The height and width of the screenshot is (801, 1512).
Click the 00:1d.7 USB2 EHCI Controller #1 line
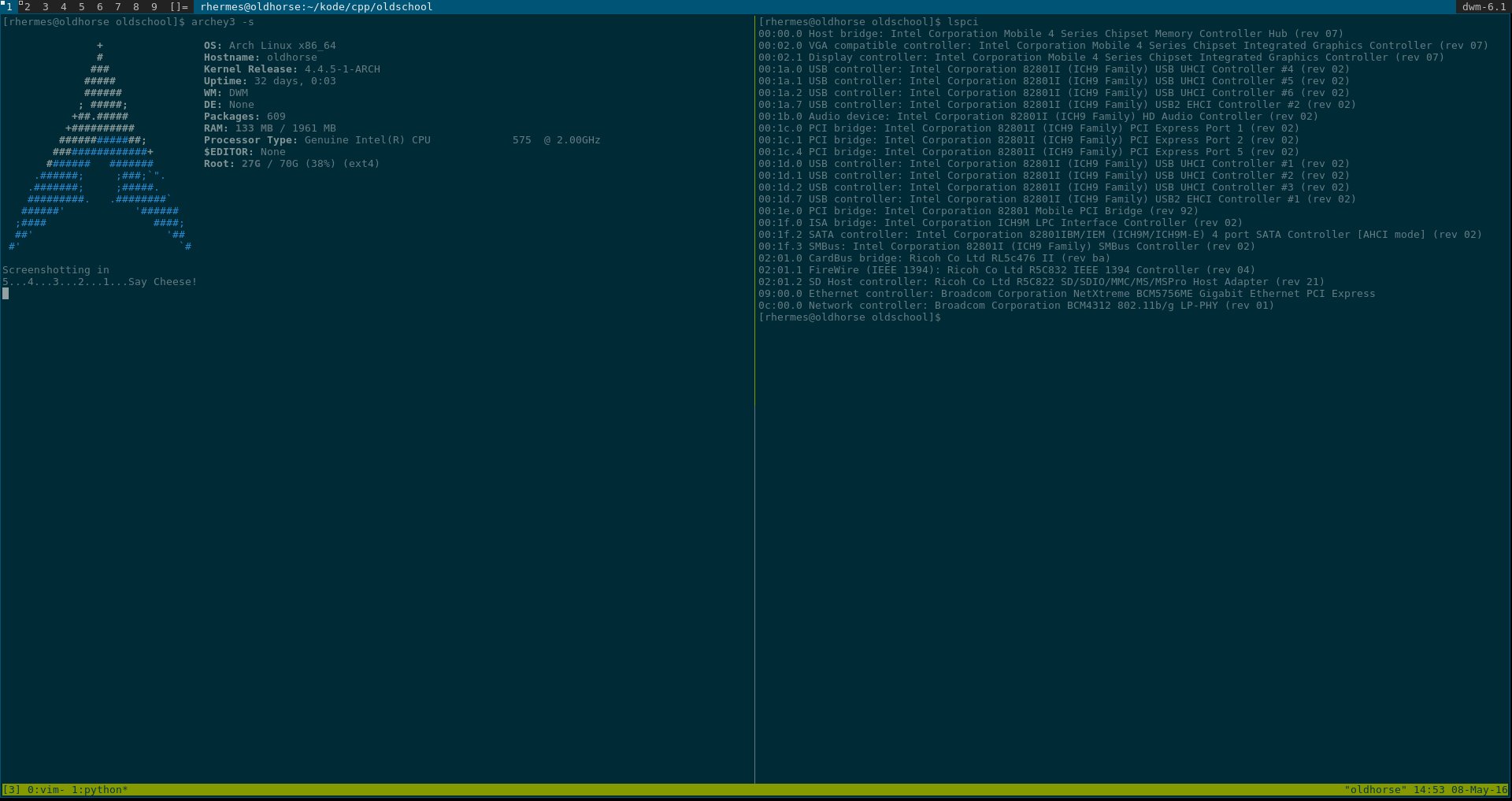1057,199
